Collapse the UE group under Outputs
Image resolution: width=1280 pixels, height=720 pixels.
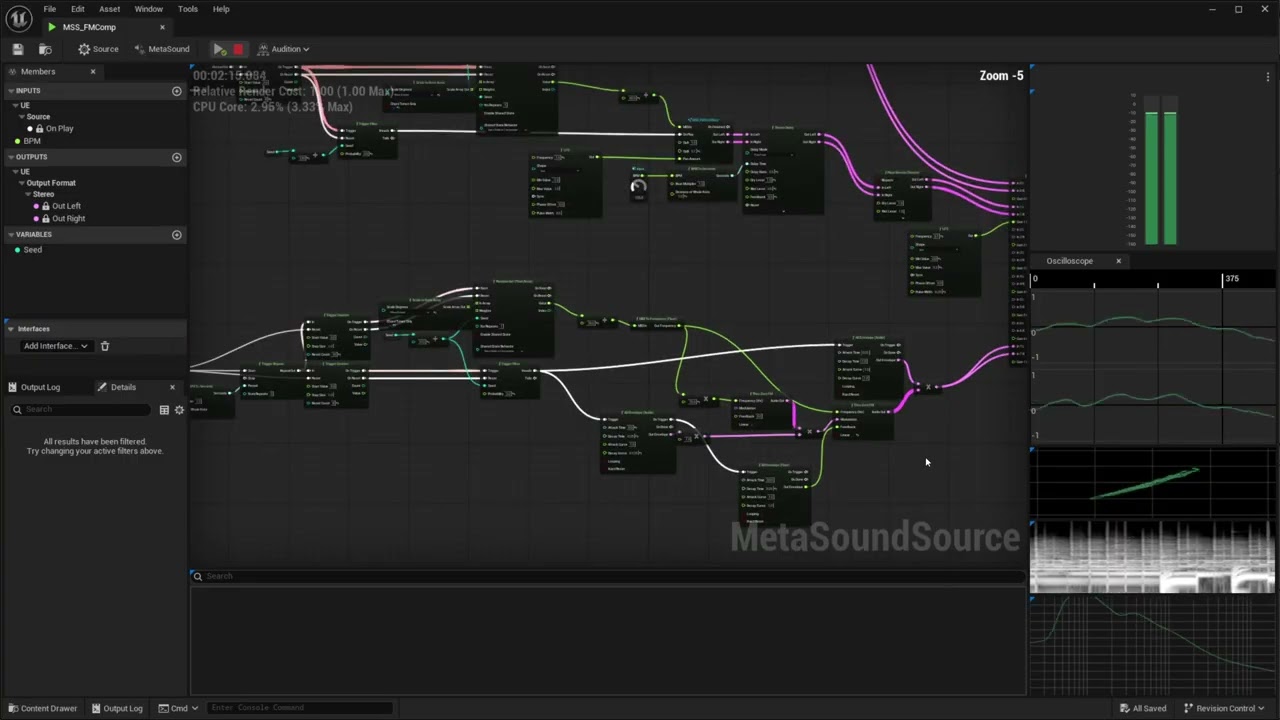click(15, 171)
